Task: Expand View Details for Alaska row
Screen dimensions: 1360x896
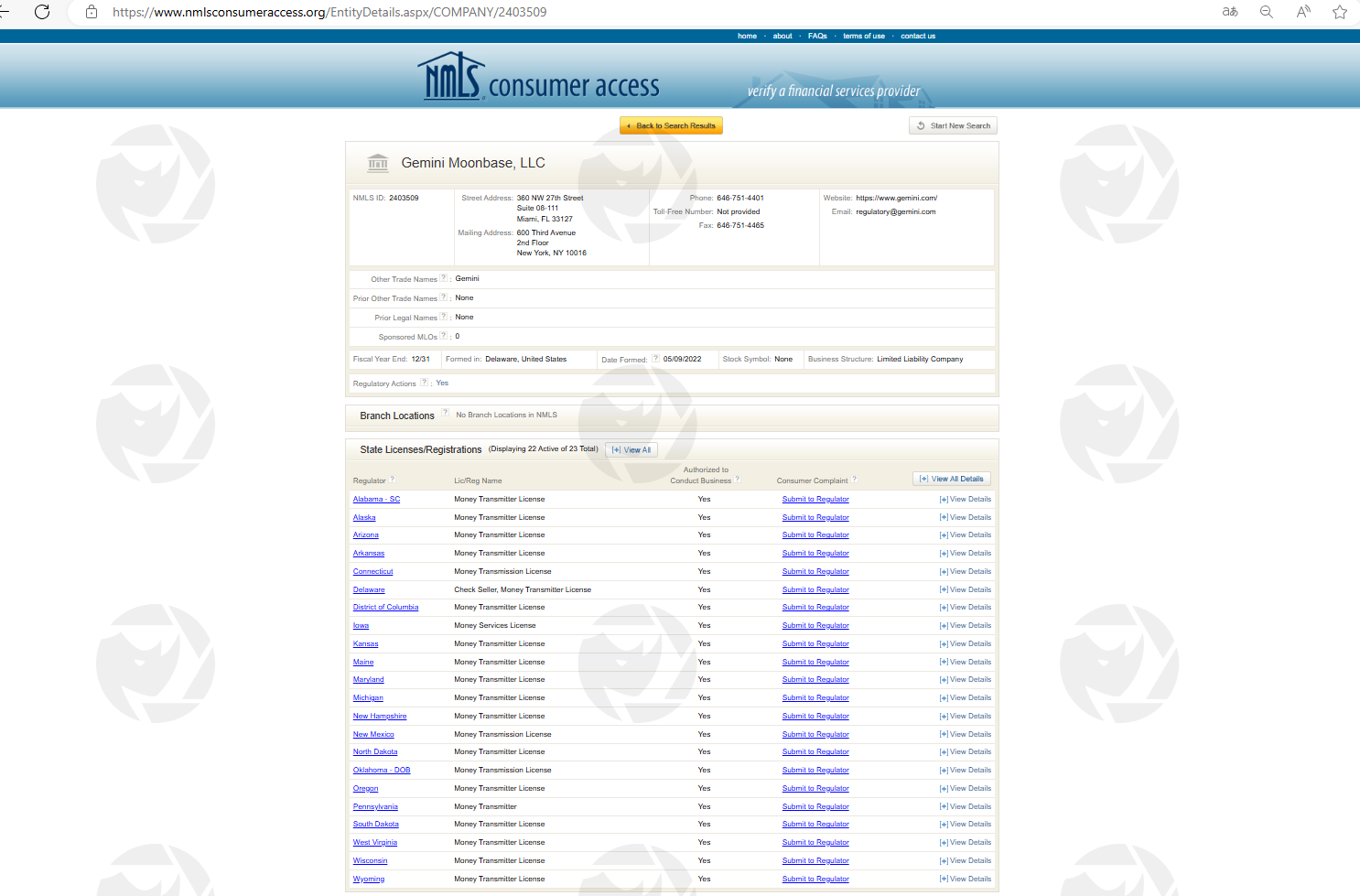Action: tap(966, 517)
